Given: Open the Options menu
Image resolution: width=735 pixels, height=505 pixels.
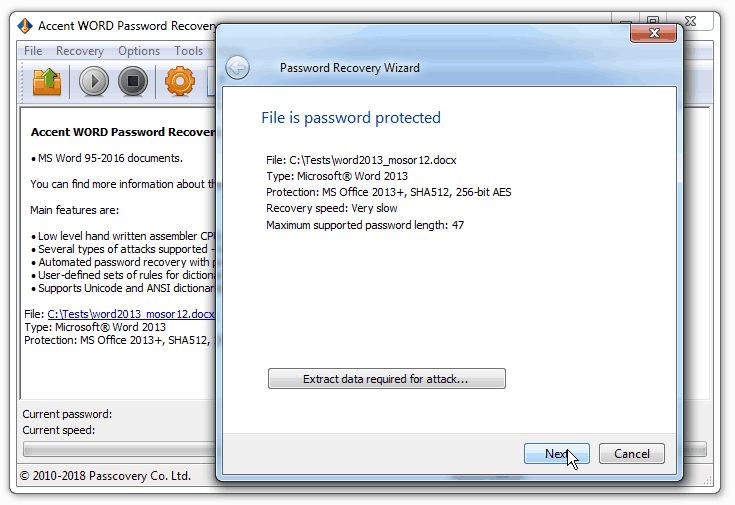Looking at the screenshot, I should [x=139, y=51].
